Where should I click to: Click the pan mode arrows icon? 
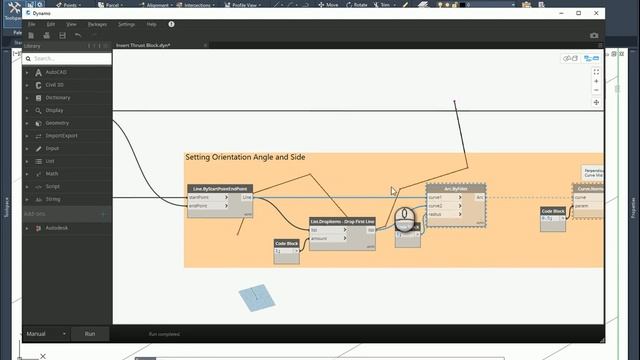click(x=596, y=102)
